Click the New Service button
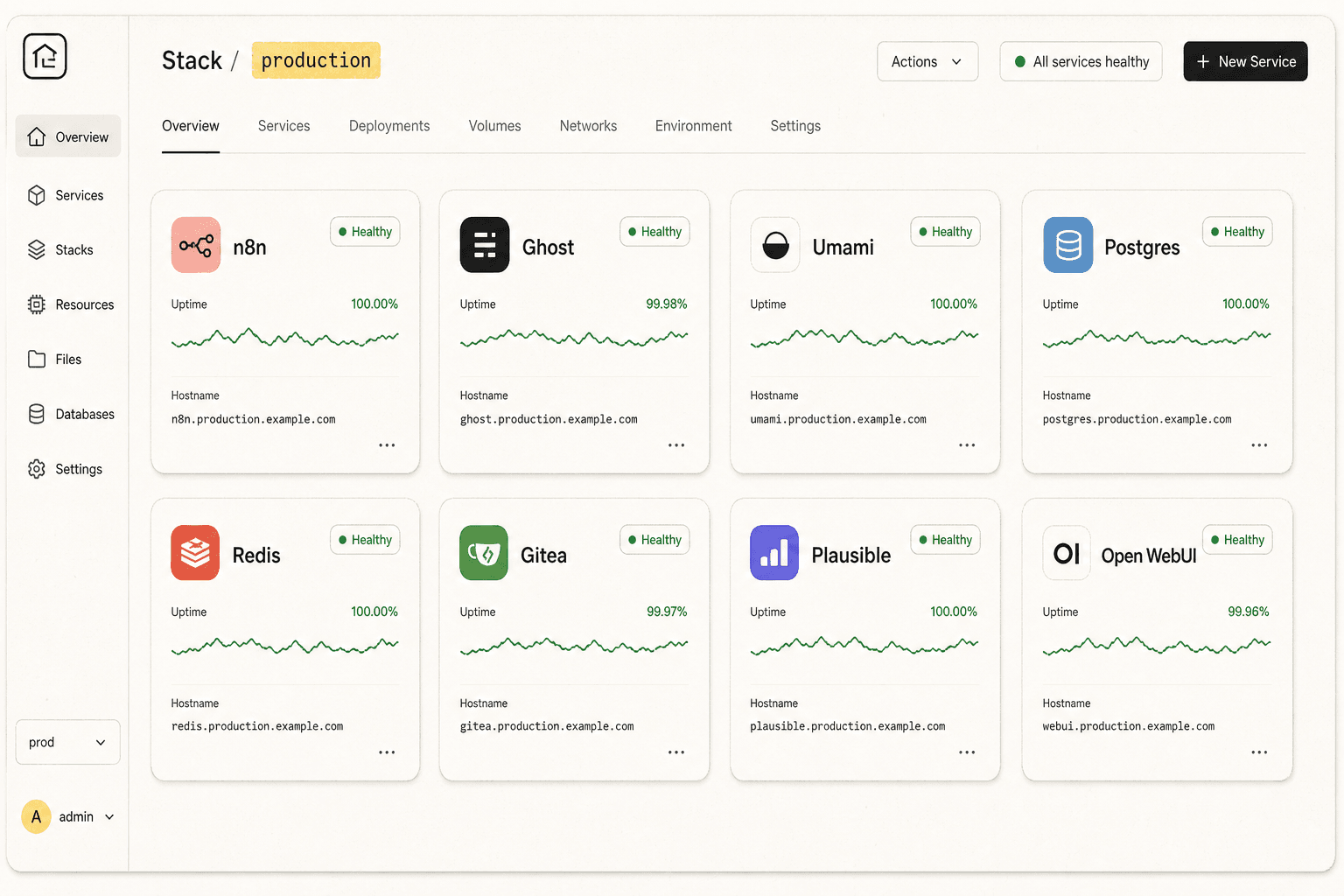The height and width of the screenshot is (896, 1344). 1245,61
